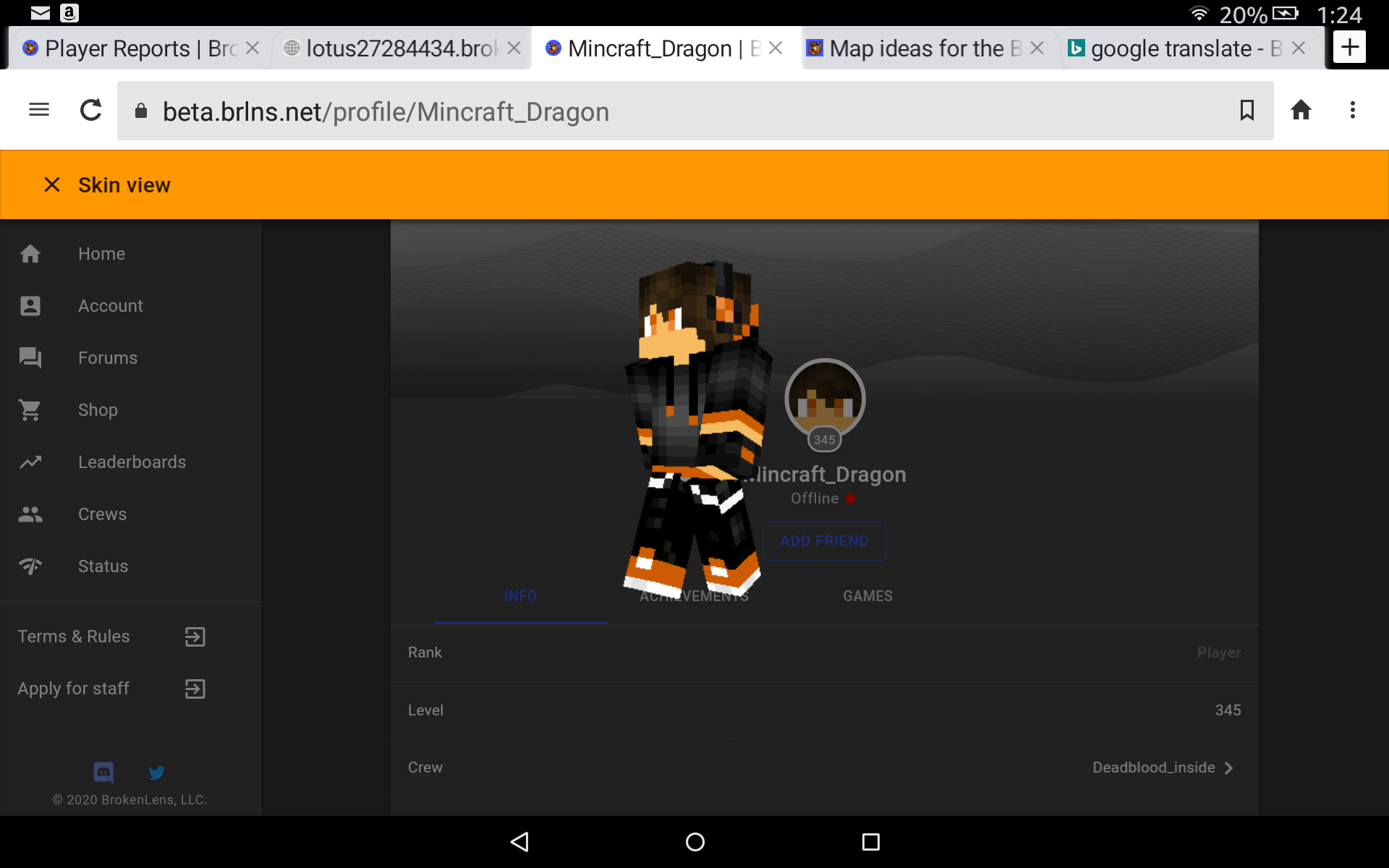Click the Amazon notification icon
The width and height of the screenshot is (1389, 868).
69,13
